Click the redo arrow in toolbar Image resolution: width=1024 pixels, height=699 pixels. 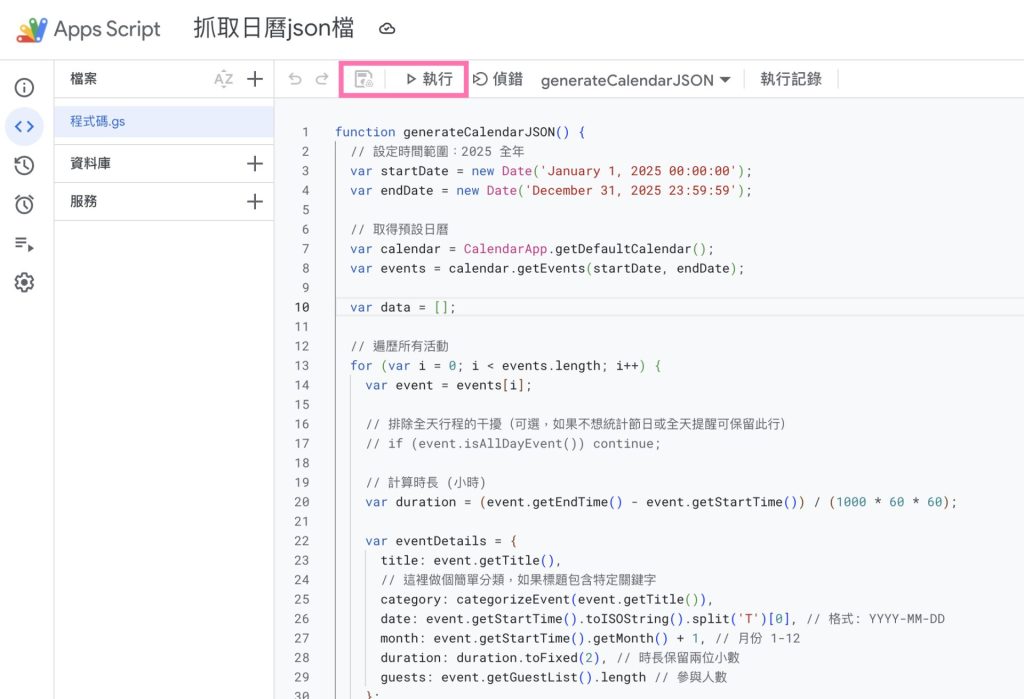click(x=322, y=79)
